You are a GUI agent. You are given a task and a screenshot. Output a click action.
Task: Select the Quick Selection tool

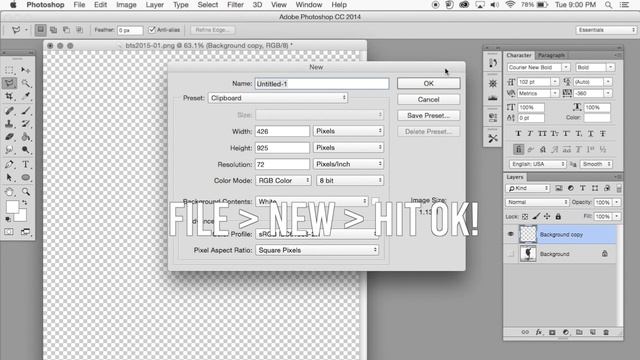point(25,83)
